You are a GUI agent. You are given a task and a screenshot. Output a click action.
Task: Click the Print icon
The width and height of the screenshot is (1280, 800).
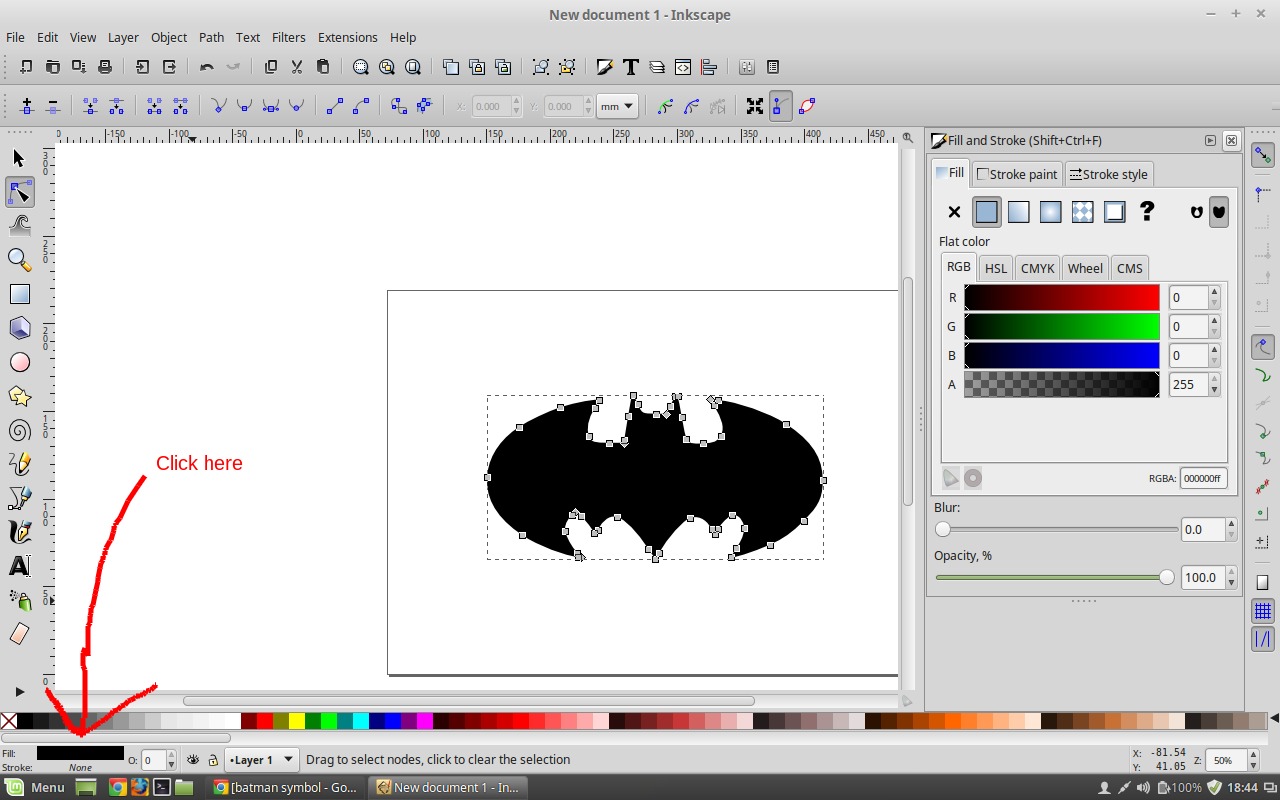click(105, 67)
